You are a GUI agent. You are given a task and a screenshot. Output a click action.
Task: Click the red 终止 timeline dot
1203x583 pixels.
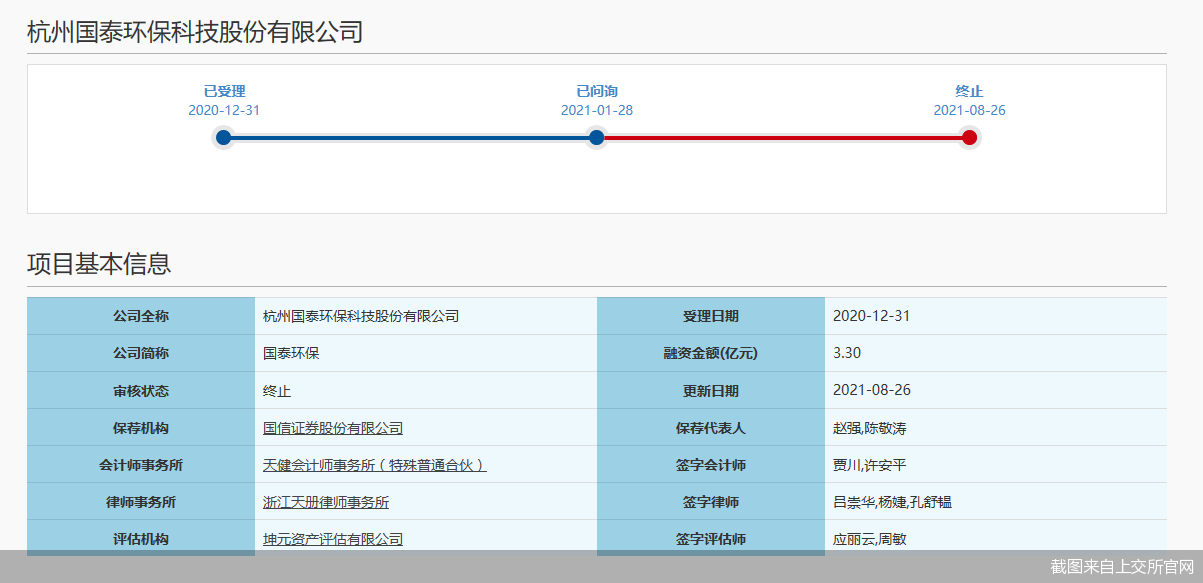point(969,138)
